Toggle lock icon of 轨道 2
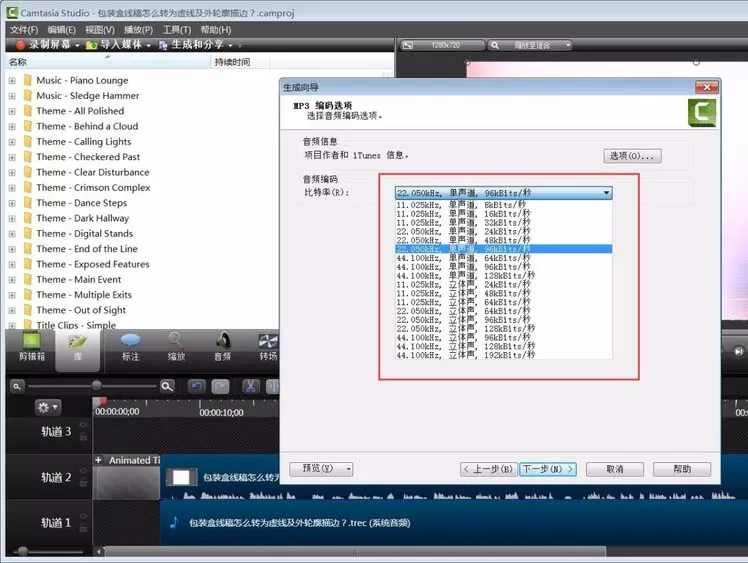Image resolution: width=748 pixels, height=563 pixels. (83, 482)
